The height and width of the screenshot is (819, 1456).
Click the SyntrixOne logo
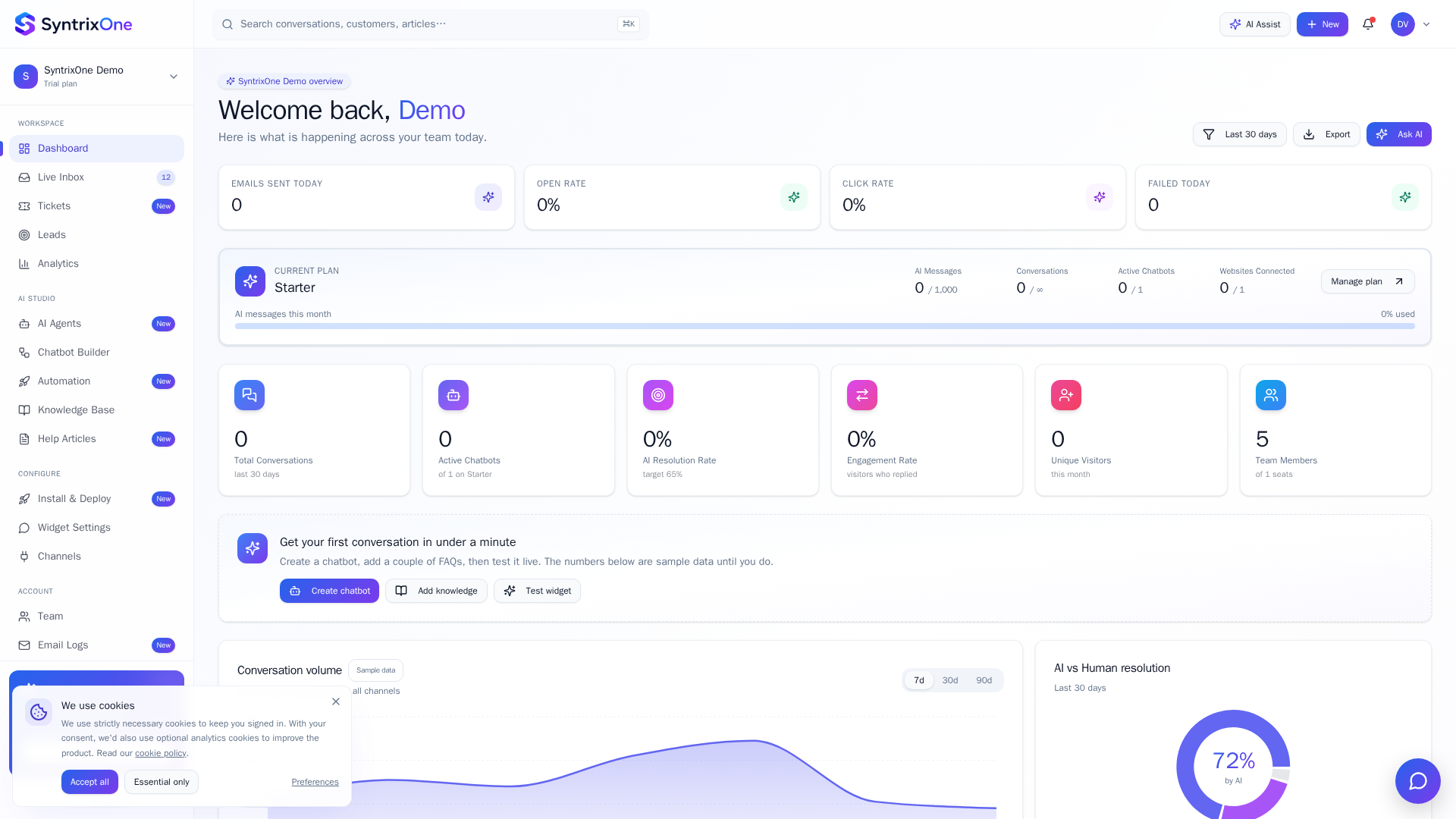click(x=74, y=24)
